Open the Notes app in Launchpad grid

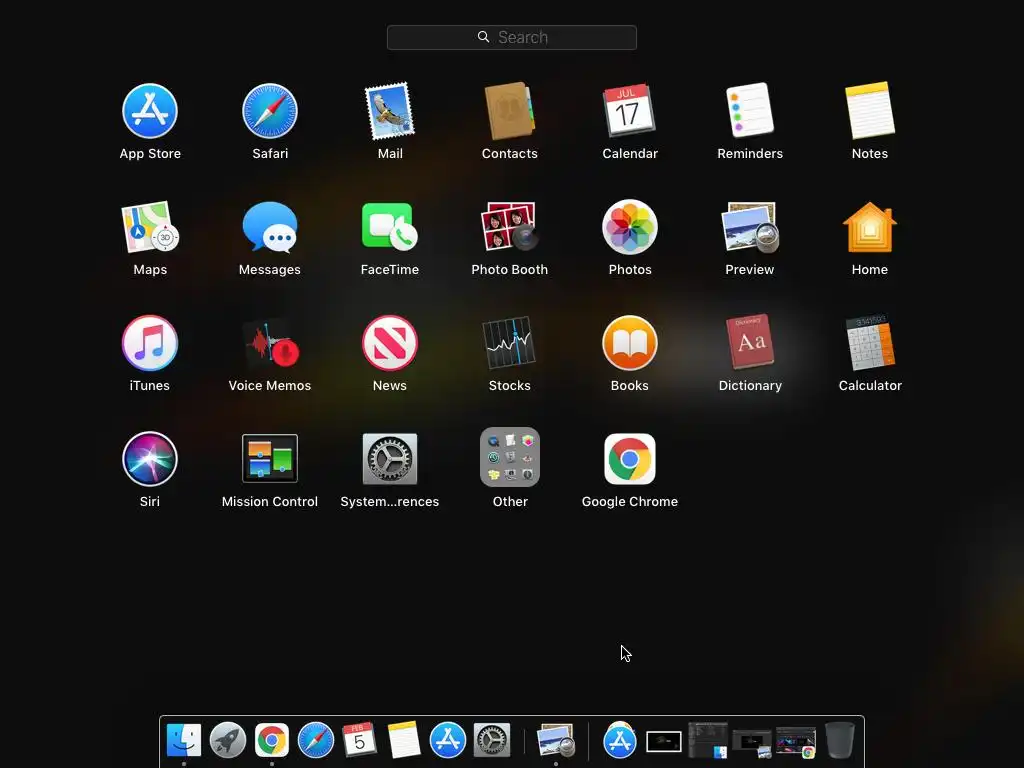click(870, 110)
